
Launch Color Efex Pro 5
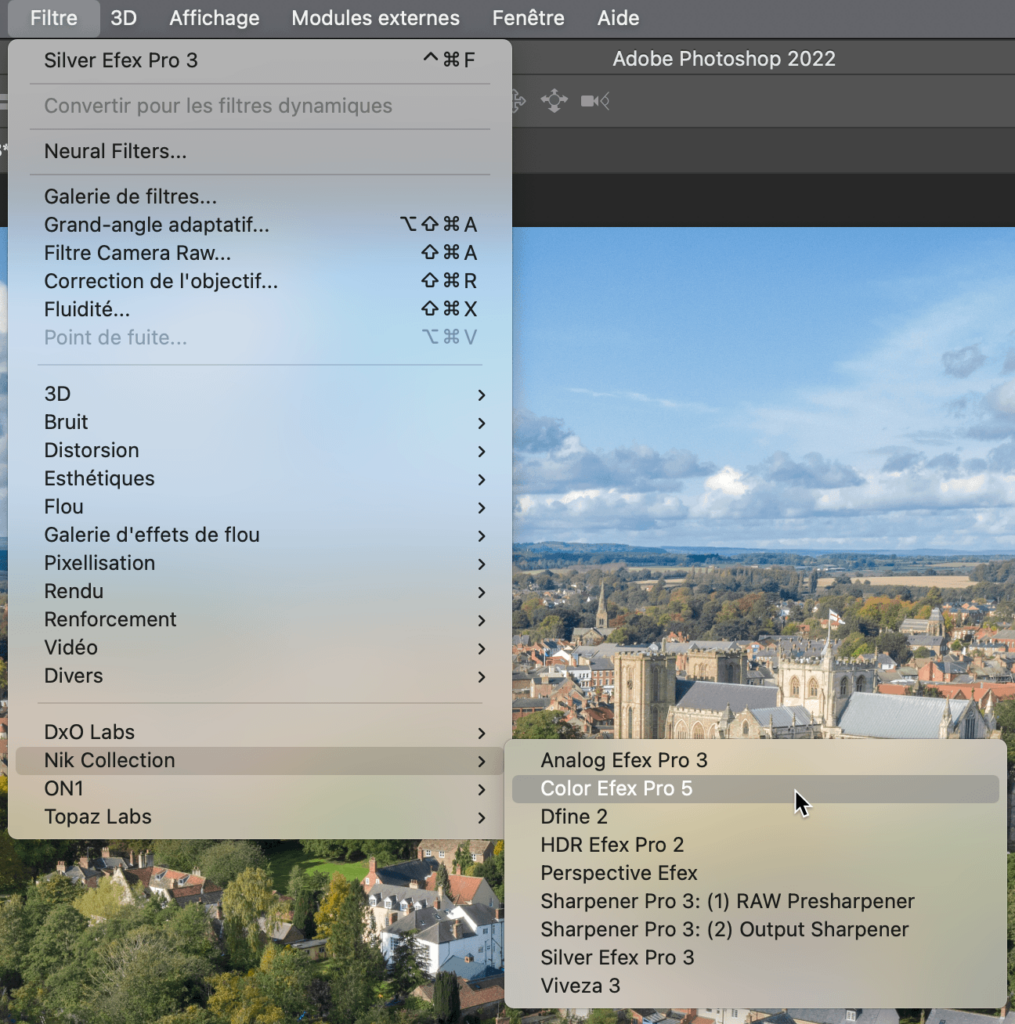pos(755,788)
